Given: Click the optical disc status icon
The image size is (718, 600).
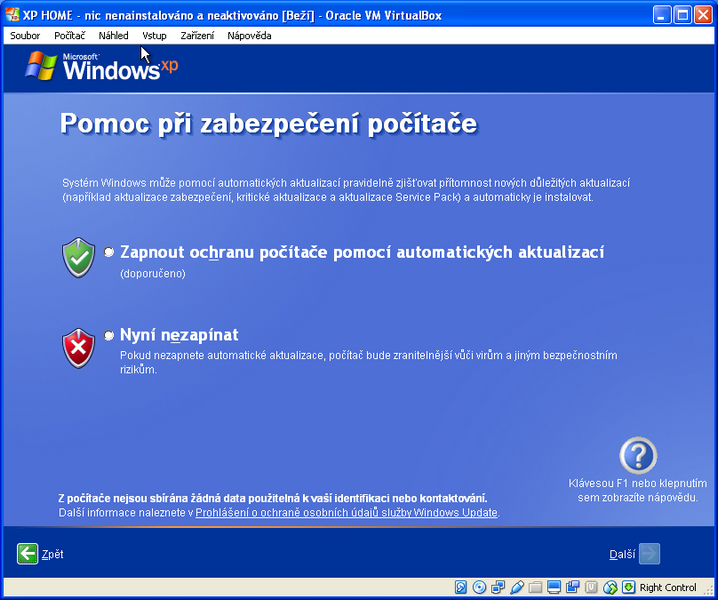Looking at the screenshot, I should [479, 587].
